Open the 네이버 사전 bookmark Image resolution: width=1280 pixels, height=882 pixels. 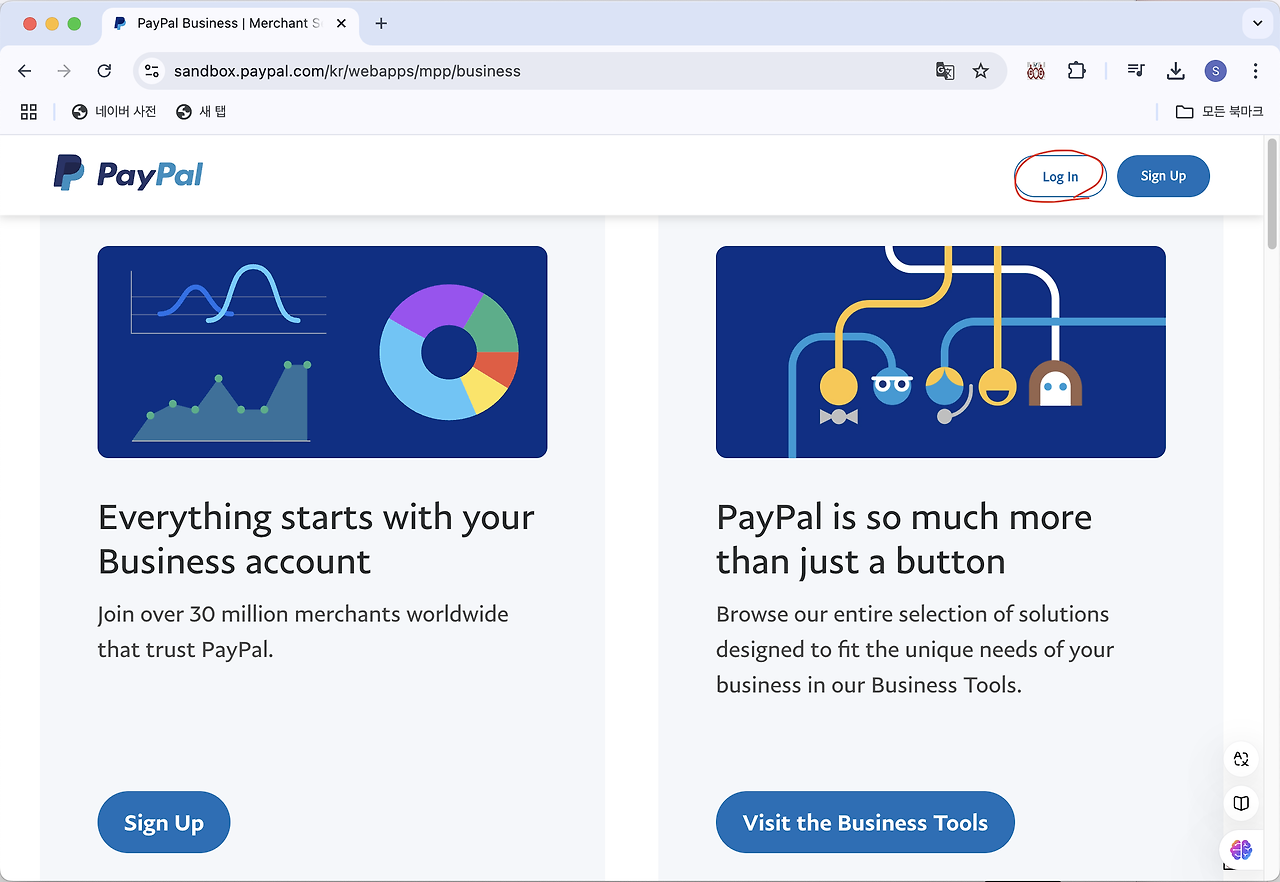coord(114,112)
